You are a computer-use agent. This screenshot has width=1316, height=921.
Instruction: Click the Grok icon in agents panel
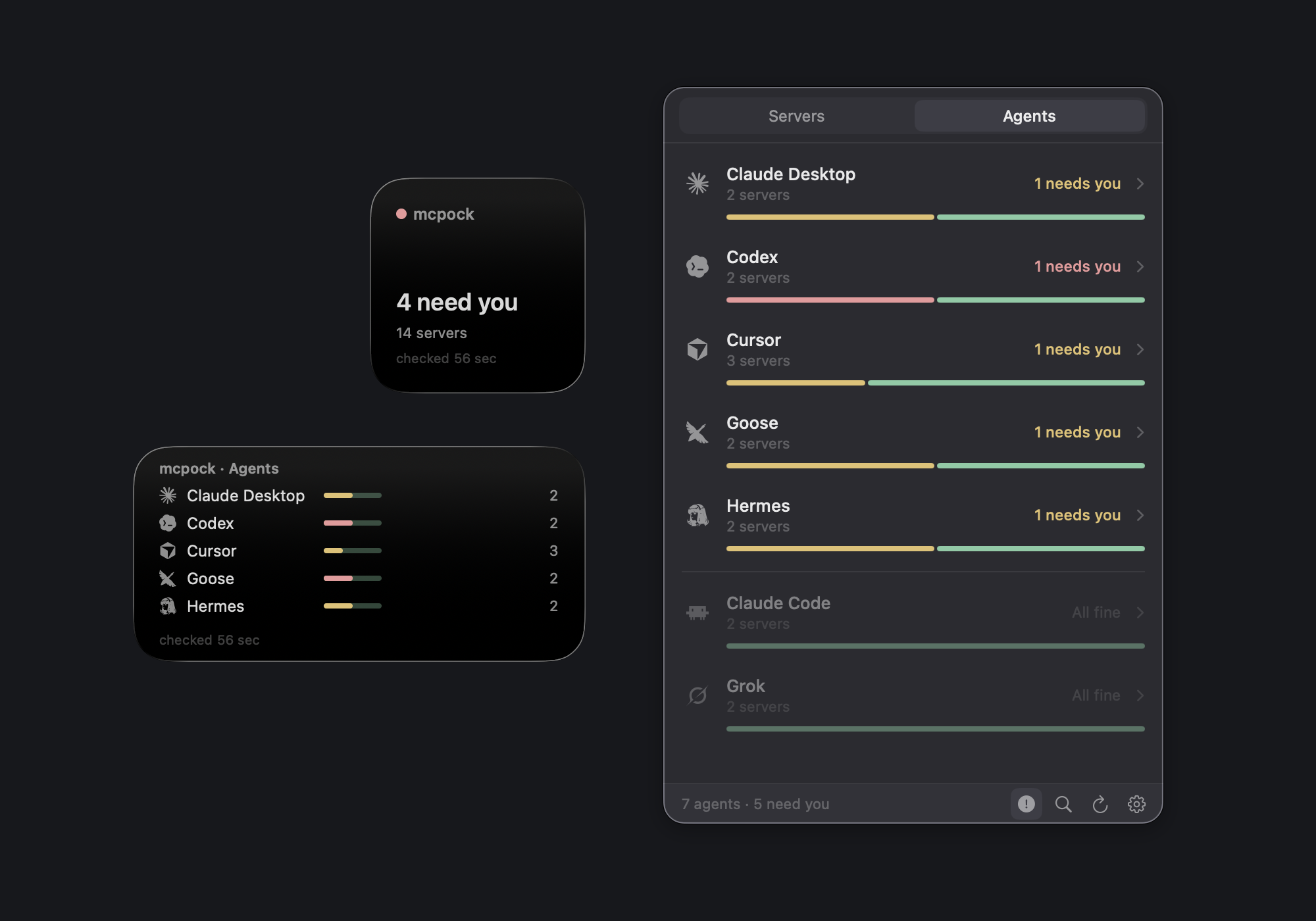(697, 695)
